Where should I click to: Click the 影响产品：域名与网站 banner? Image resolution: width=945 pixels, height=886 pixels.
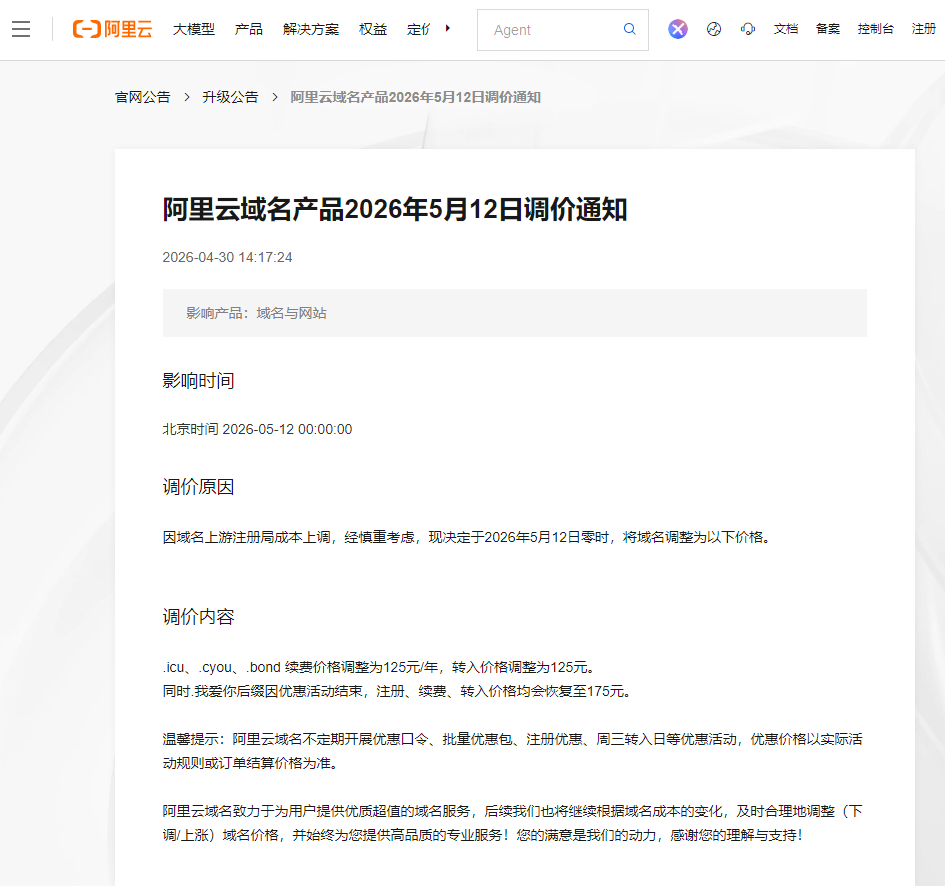click(515, 313)
